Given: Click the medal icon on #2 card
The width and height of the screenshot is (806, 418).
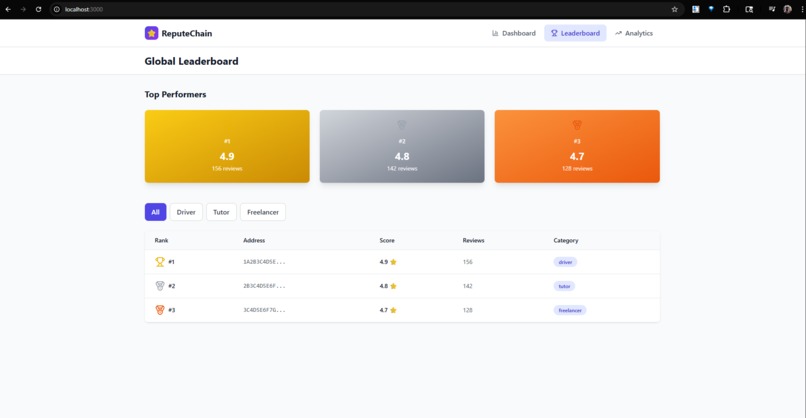Looking at the screenshot, I should point(401,125).
